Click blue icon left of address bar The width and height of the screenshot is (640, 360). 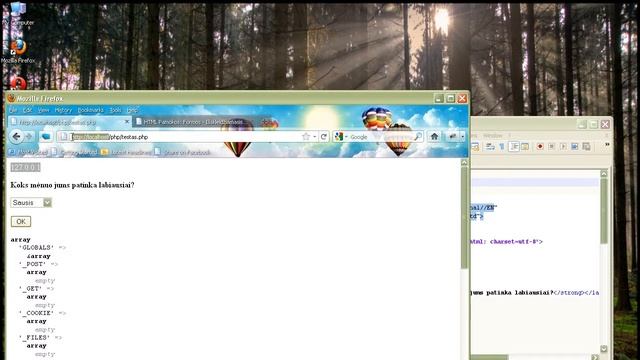click(46, 137)
